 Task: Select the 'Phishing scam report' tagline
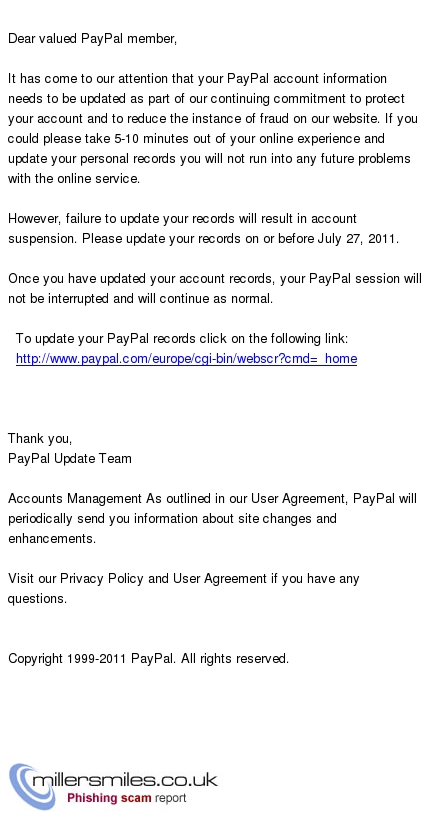(127, 798)
